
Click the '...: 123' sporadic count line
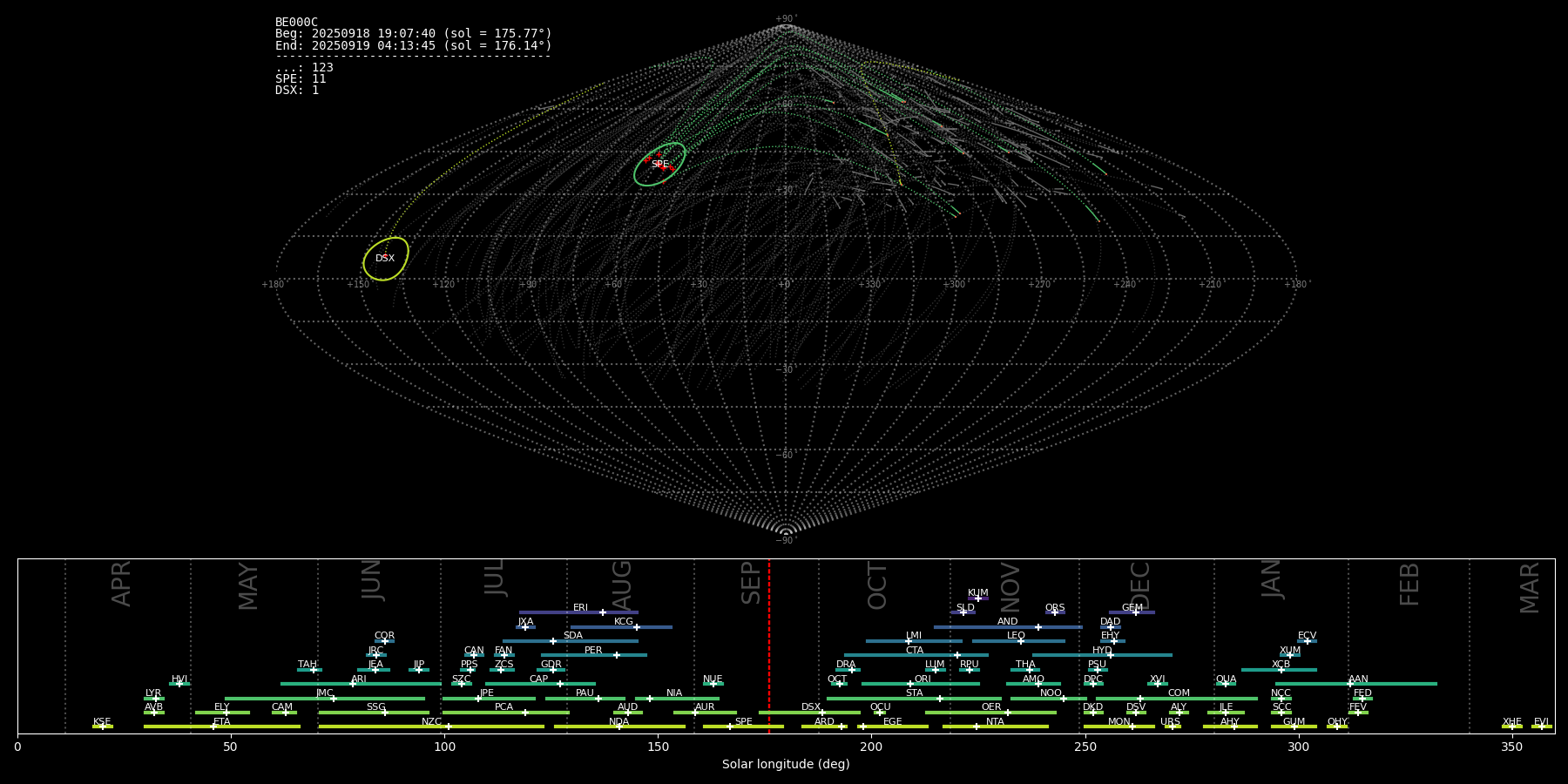(x=304, y=68)
